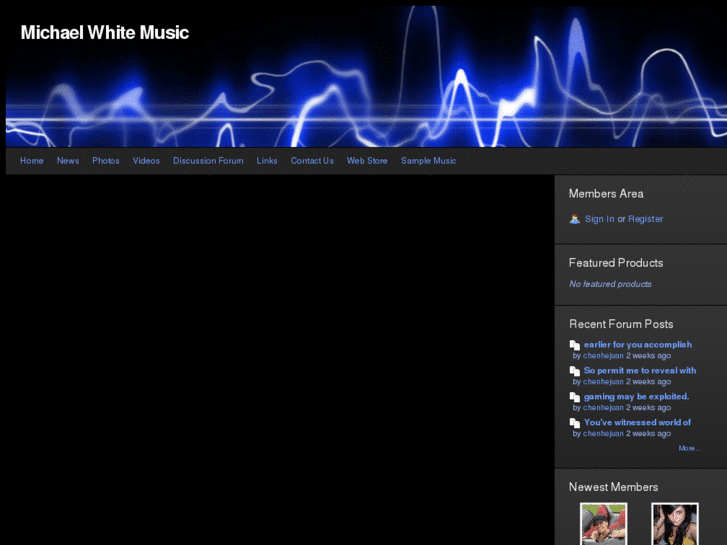The width and height of the screenshot is (727, 545).
Task: Open post 'gaming may be exploited.'
Action: click(x=637, y=397)
